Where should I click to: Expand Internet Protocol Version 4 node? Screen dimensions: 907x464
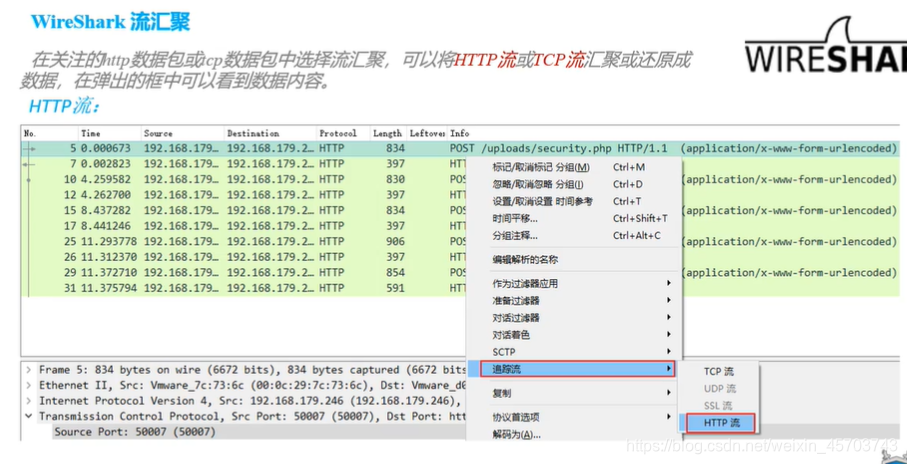pos(28,401)
